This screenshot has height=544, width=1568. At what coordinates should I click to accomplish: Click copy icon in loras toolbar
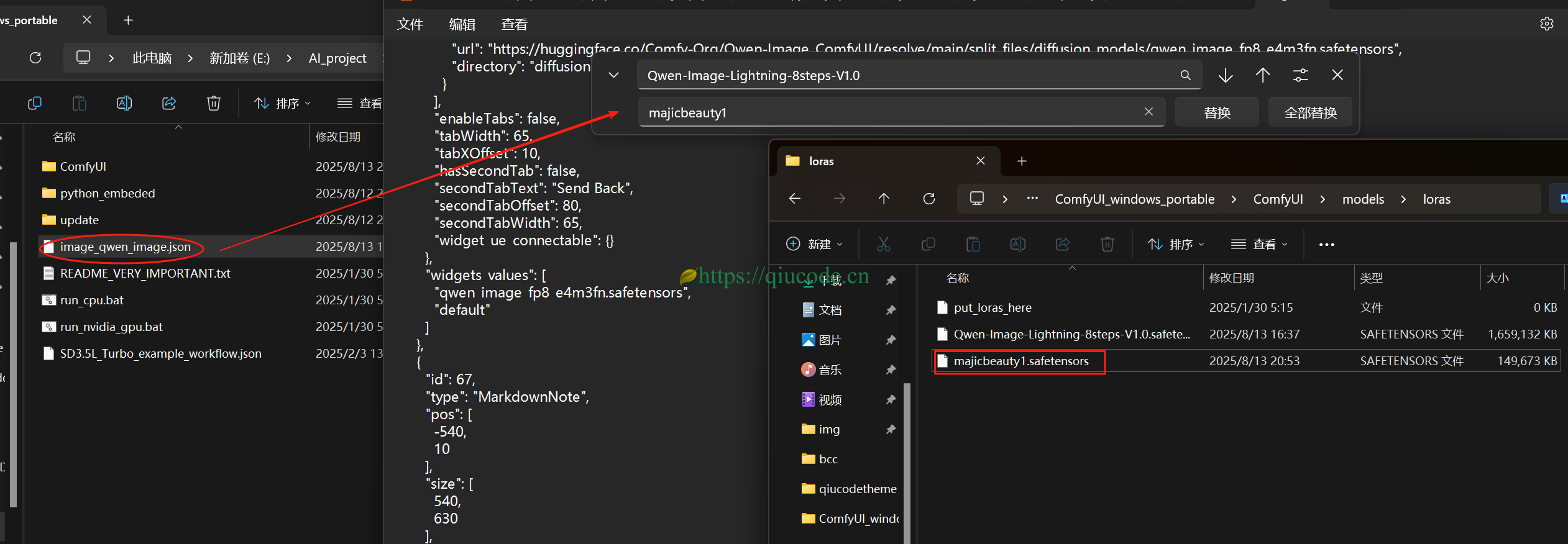(928, 244)
